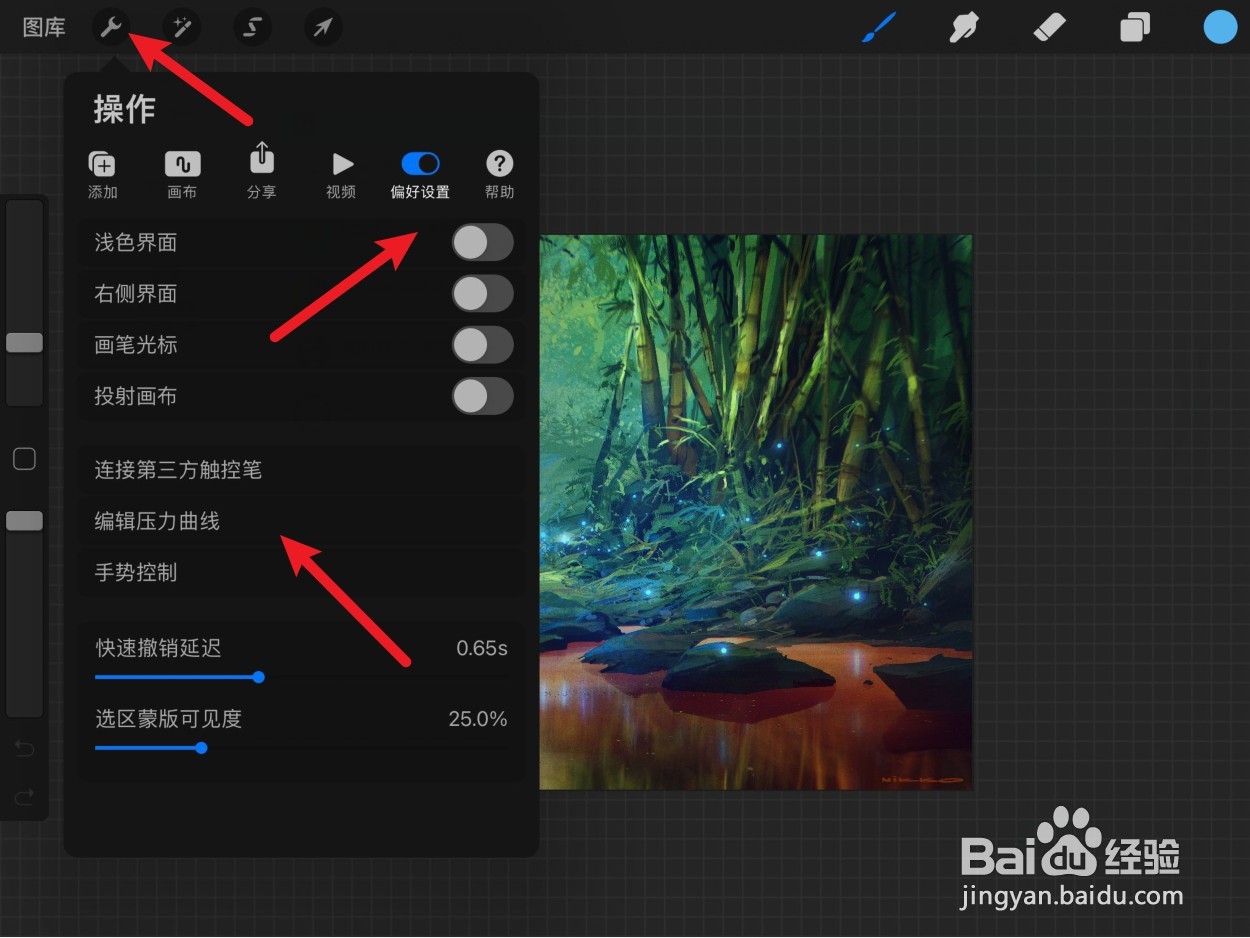Toggle the 画笔光标 switch

click(x=482, y=345)
